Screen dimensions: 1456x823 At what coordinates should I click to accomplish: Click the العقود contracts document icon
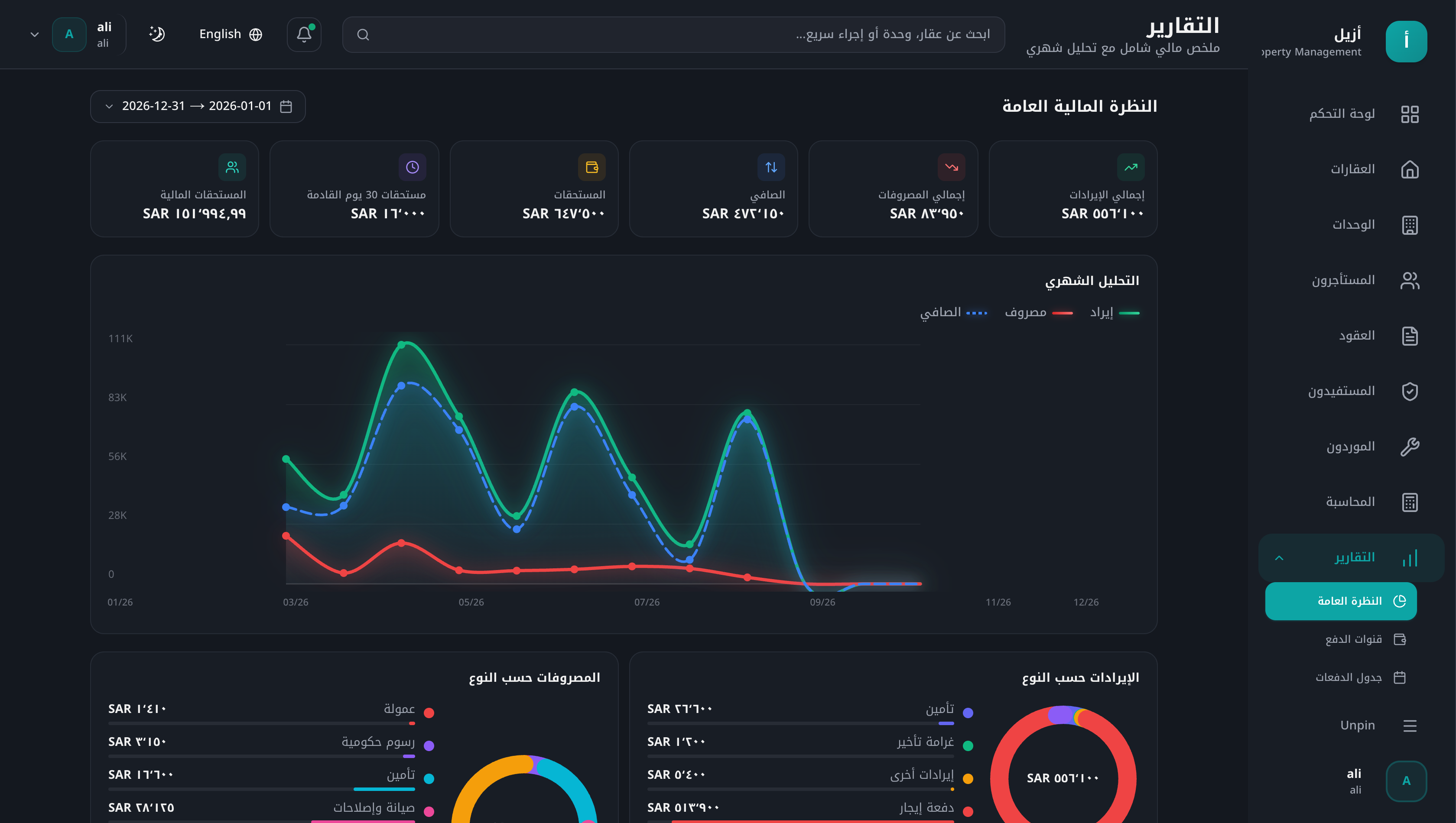[1410, 336]
